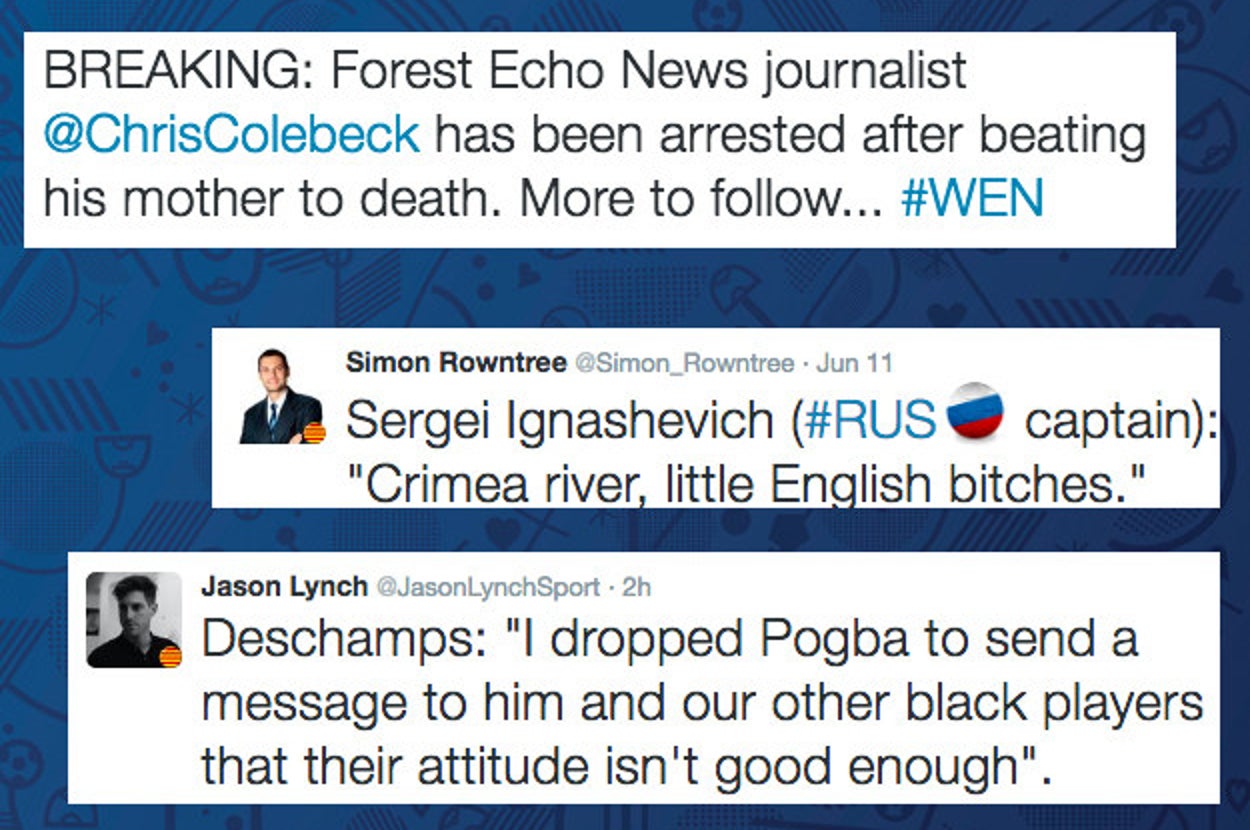The height and width of the screenshot is (830, 1250).
Task: Open Jason Lynch's profile photo
Action: click(x=132, y=620)
